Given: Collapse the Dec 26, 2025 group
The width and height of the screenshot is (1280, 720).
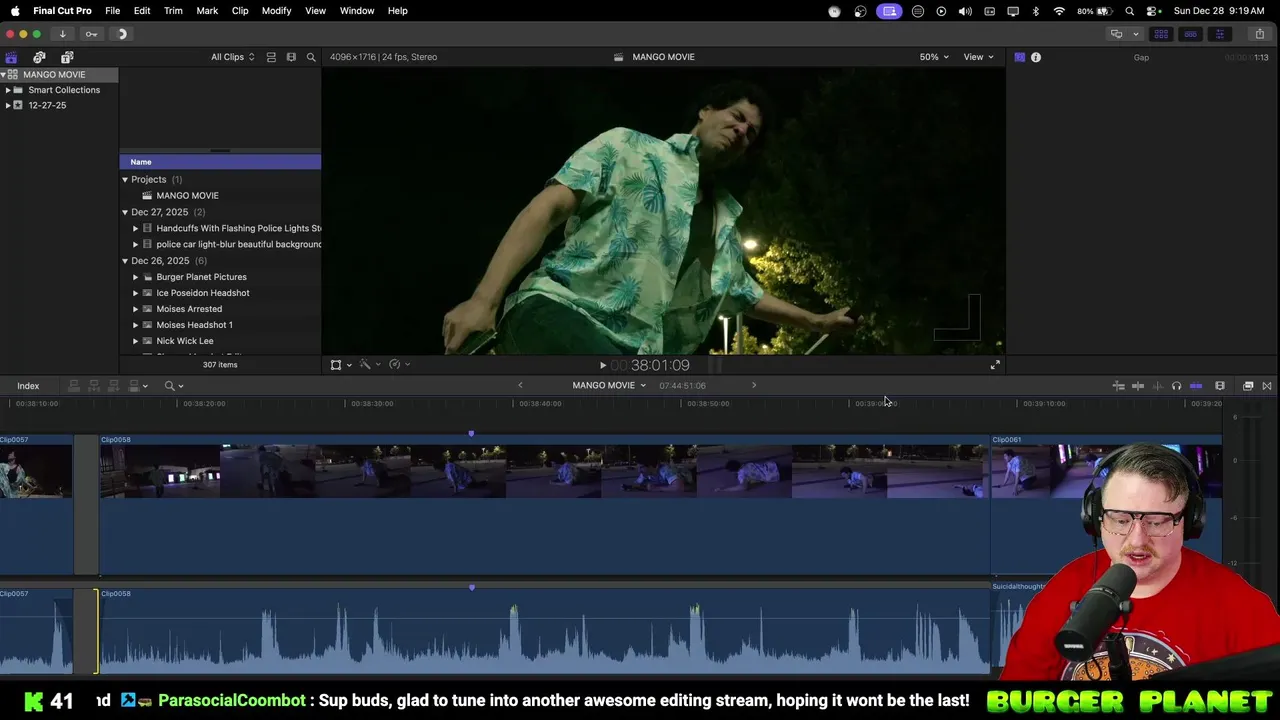Looking at the screenshot, I should point(125,261).
